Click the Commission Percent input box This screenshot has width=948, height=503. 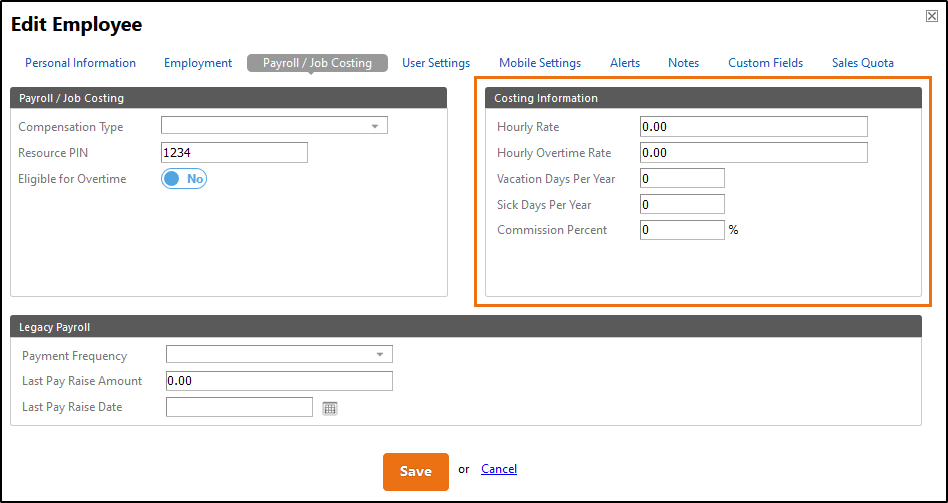point(682,230)
